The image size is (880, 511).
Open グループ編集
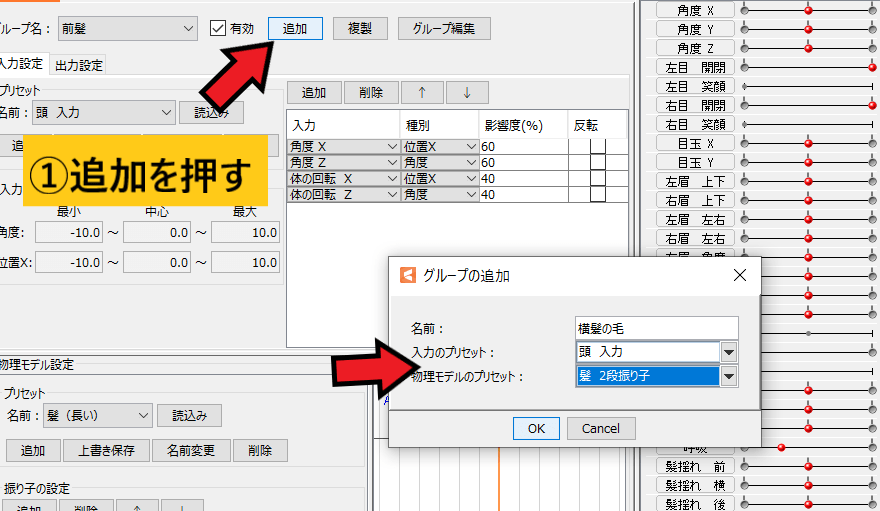444,28
